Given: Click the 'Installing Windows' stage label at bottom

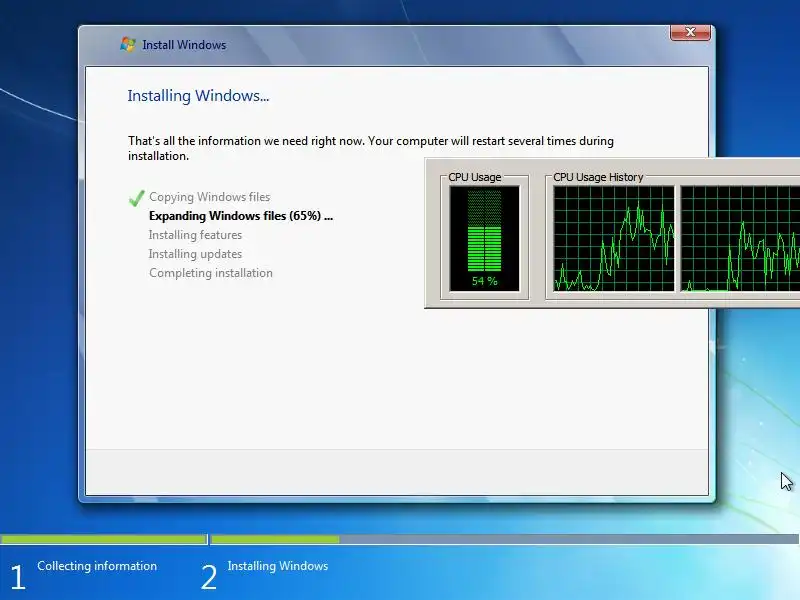Looking at the screenshot, I should tap(278, 566).
